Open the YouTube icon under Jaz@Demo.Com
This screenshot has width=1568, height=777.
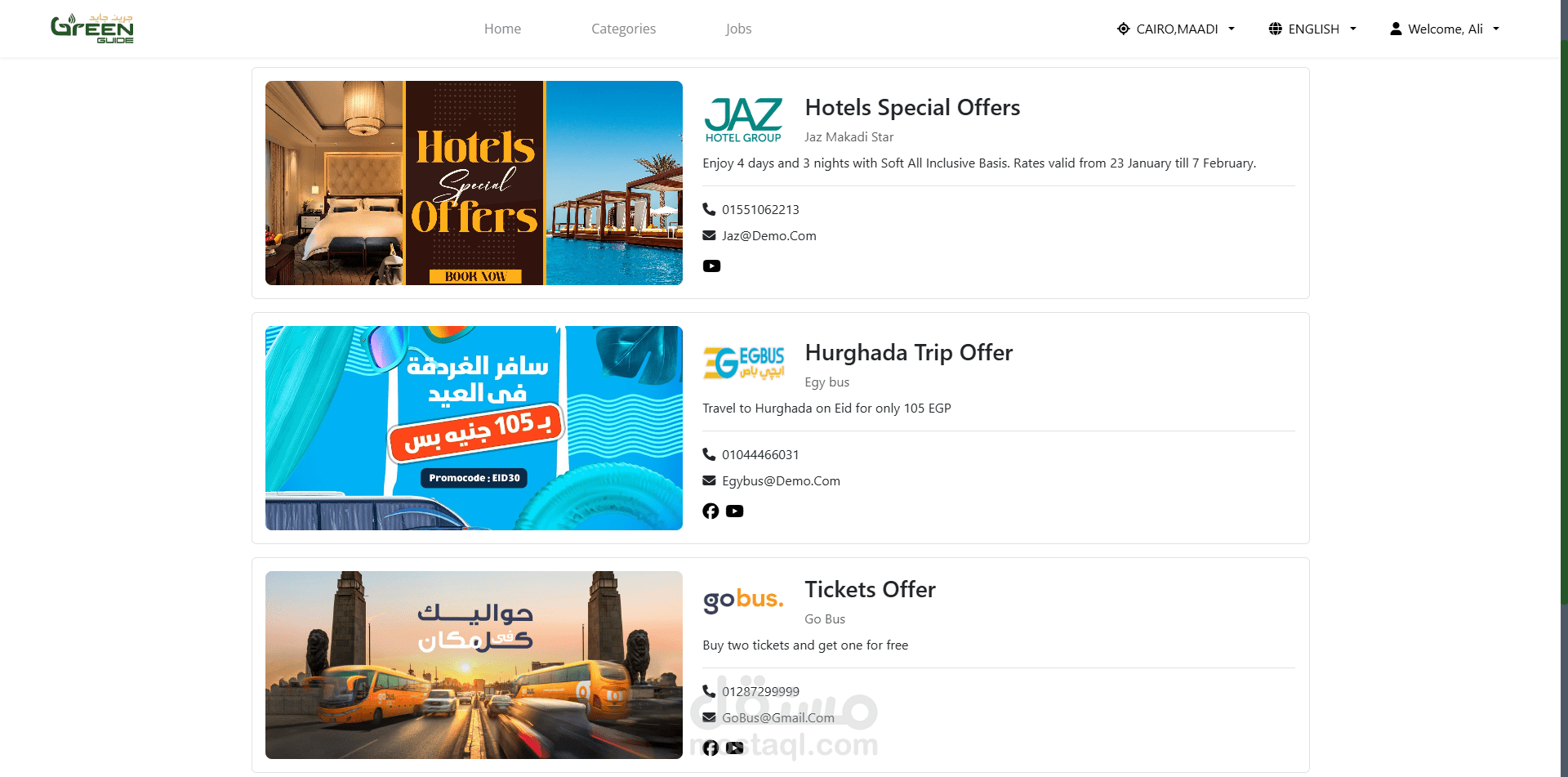coord(711,266)
